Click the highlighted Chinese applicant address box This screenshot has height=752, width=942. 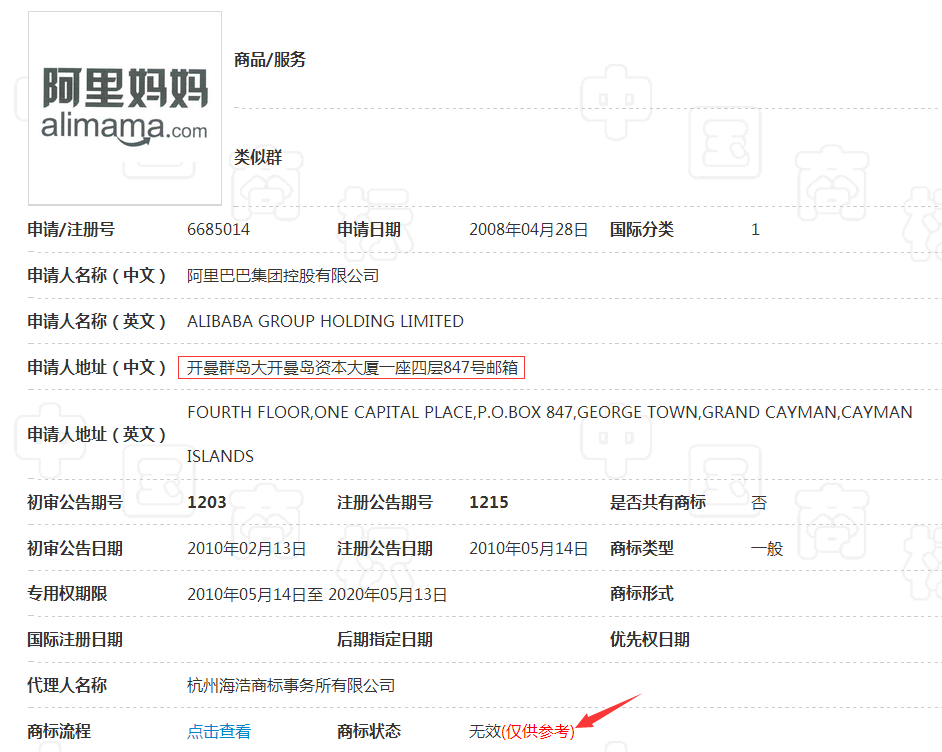352,367
